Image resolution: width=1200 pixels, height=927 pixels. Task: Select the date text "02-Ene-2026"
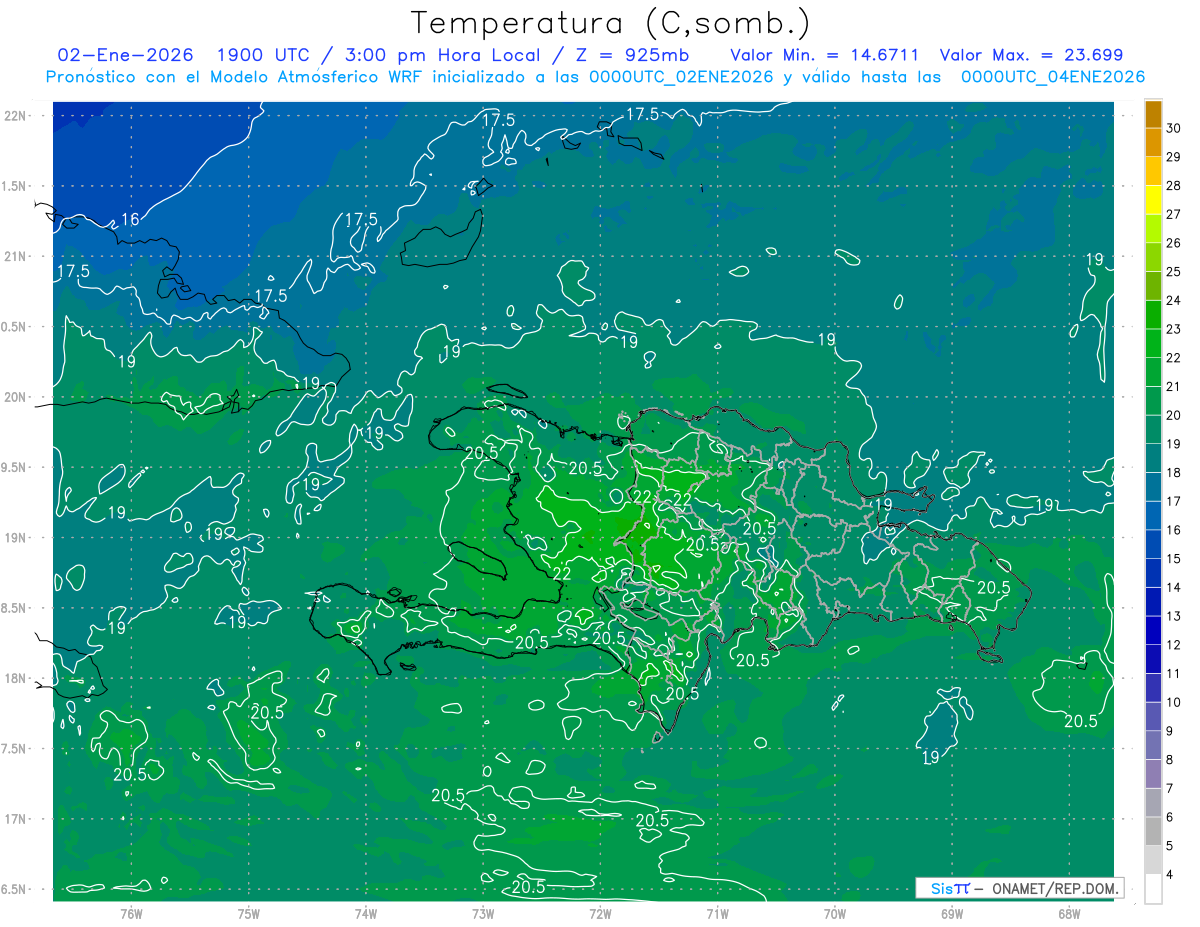127,55
